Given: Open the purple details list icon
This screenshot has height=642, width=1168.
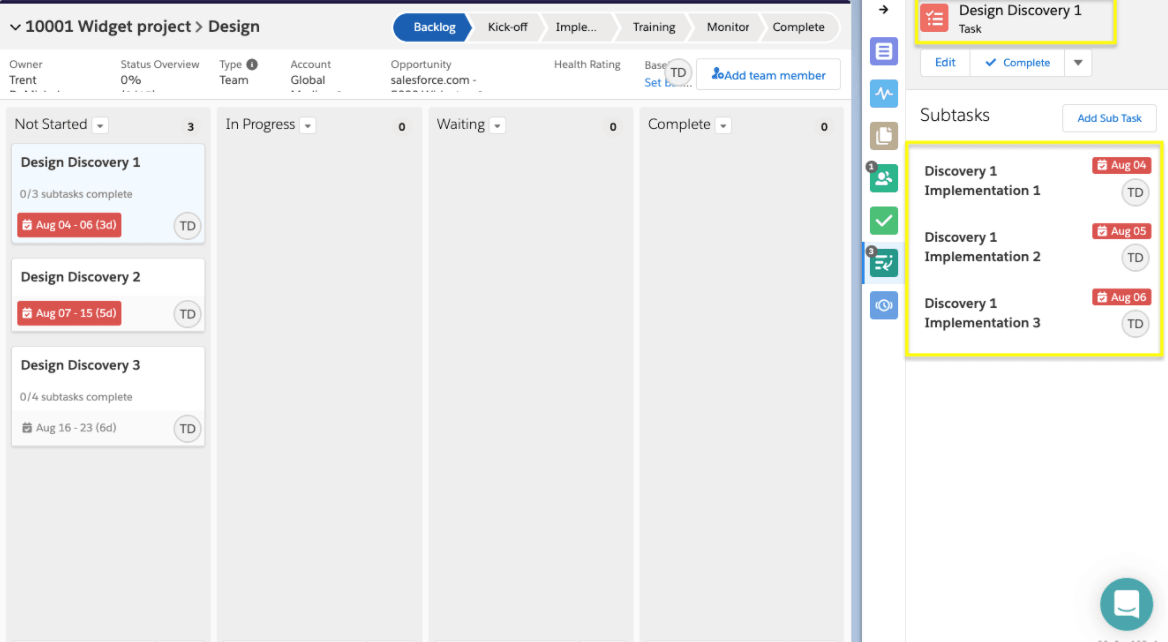Looking at the screenshot, I should click(883, 51).
